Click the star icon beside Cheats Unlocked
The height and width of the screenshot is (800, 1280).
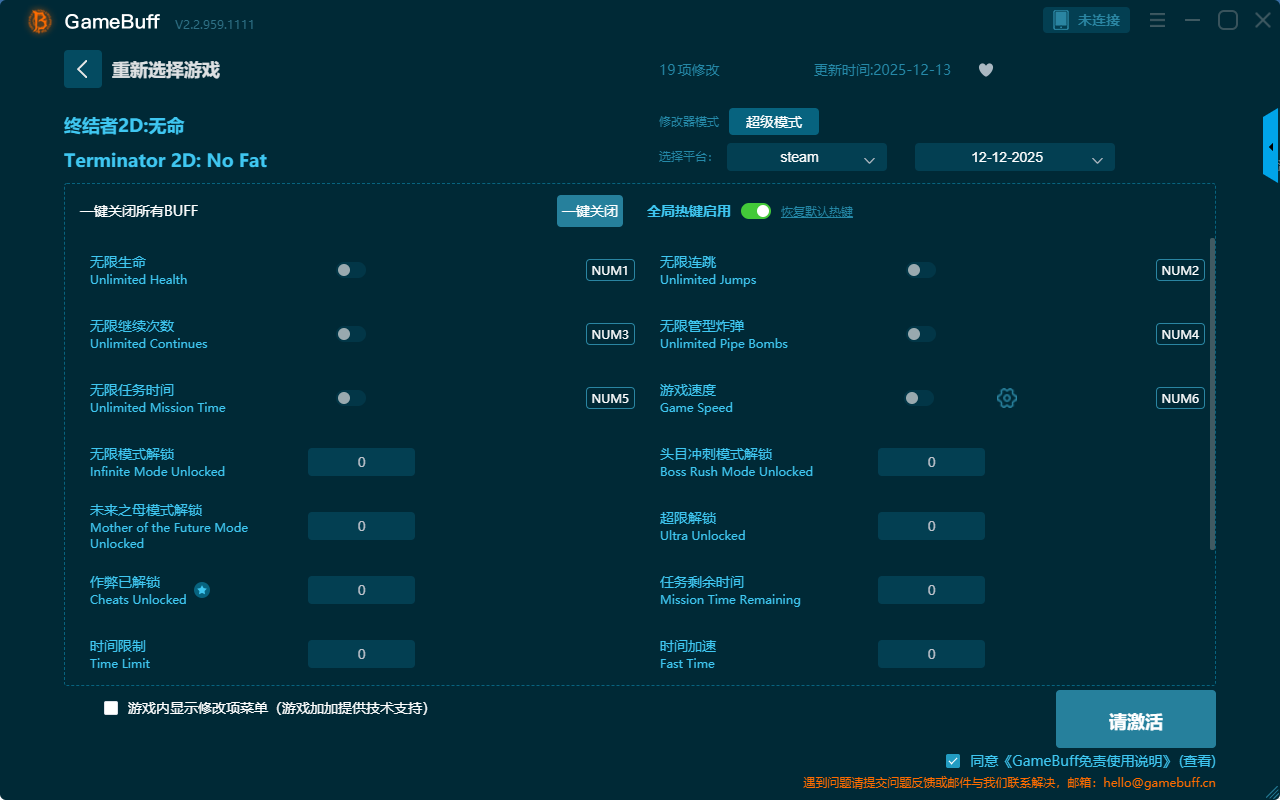pos(202,590)
